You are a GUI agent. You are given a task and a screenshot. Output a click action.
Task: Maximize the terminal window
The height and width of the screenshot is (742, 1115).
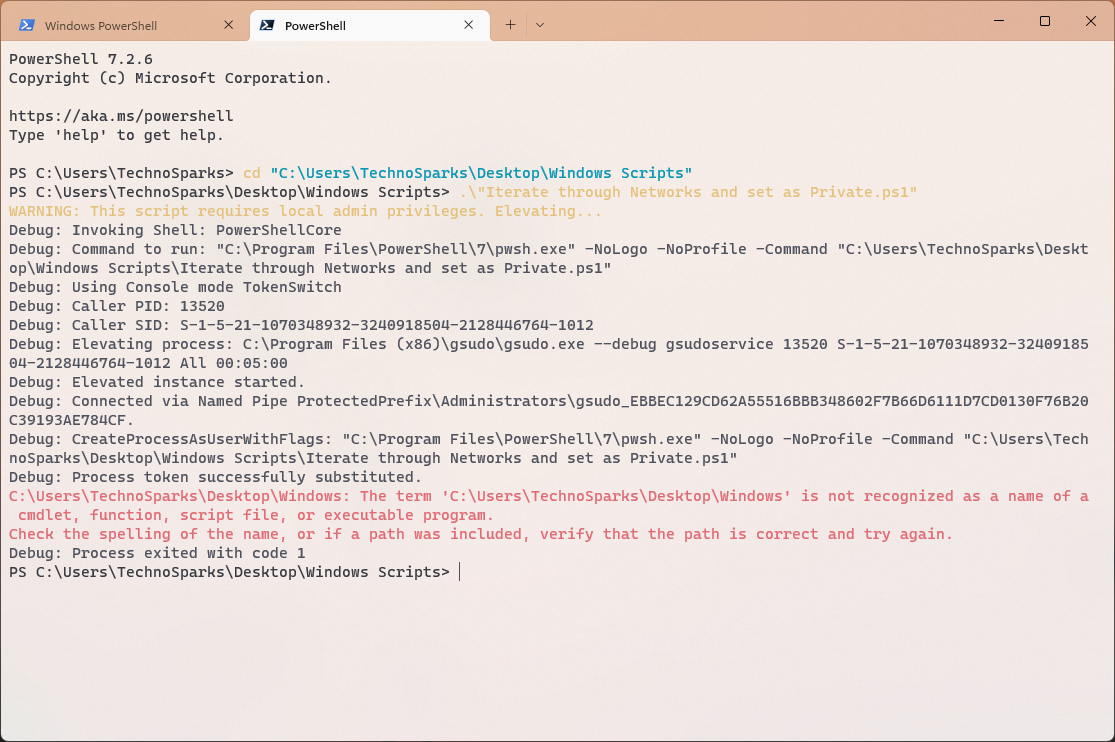click(1045, 21)
